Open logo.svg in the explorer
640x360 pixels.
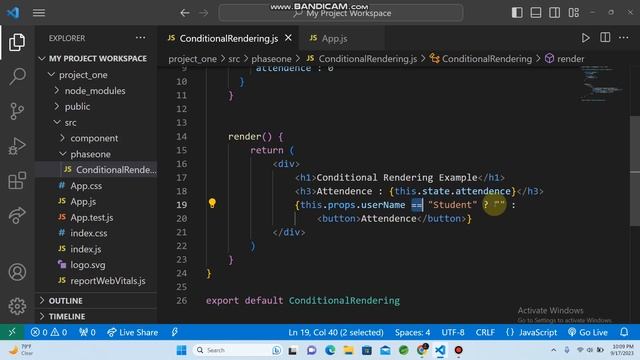tap(96, 265)
